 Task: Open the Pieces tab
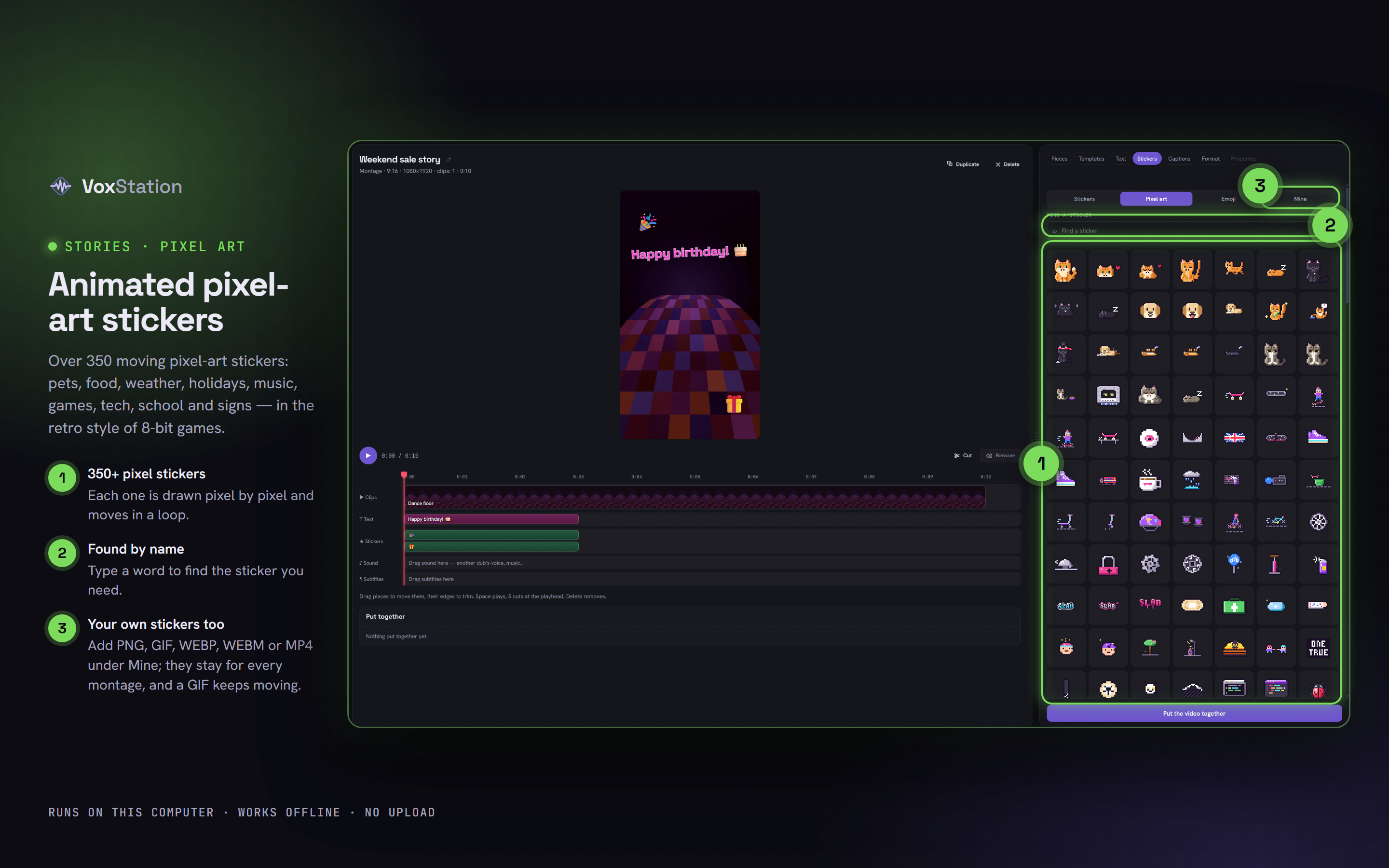[x=1059, y=159]
